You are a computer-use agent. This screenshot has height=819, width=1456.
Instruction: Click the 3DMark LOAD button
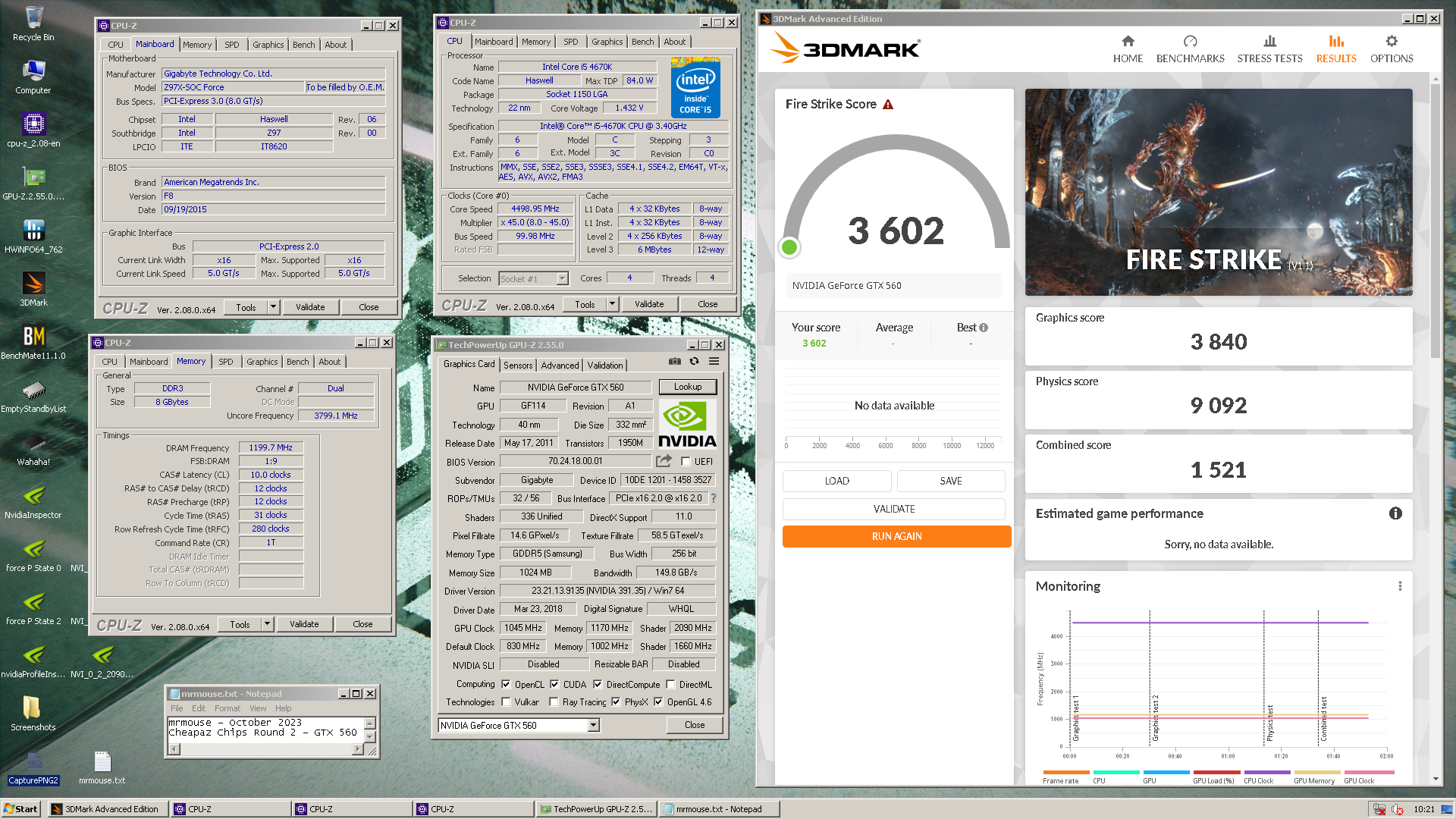(x=837, y=481)
